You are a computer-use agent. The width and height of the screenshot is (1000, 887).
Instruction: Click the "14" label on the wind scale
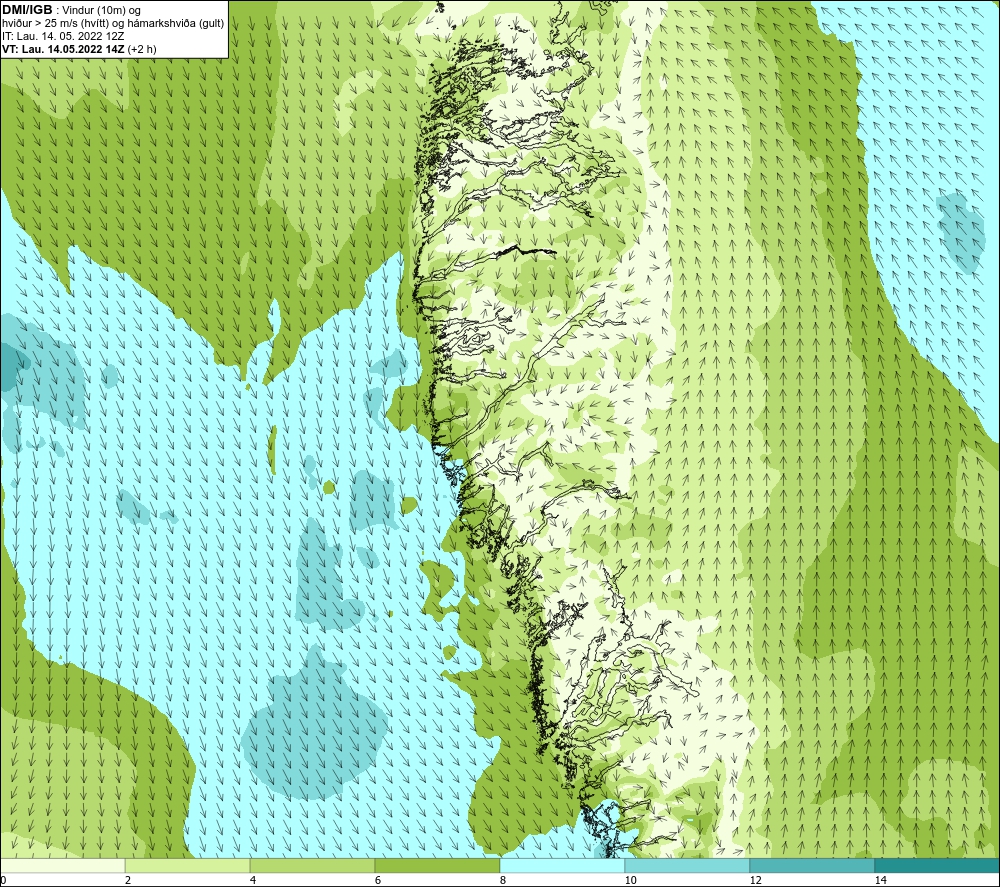880,880
